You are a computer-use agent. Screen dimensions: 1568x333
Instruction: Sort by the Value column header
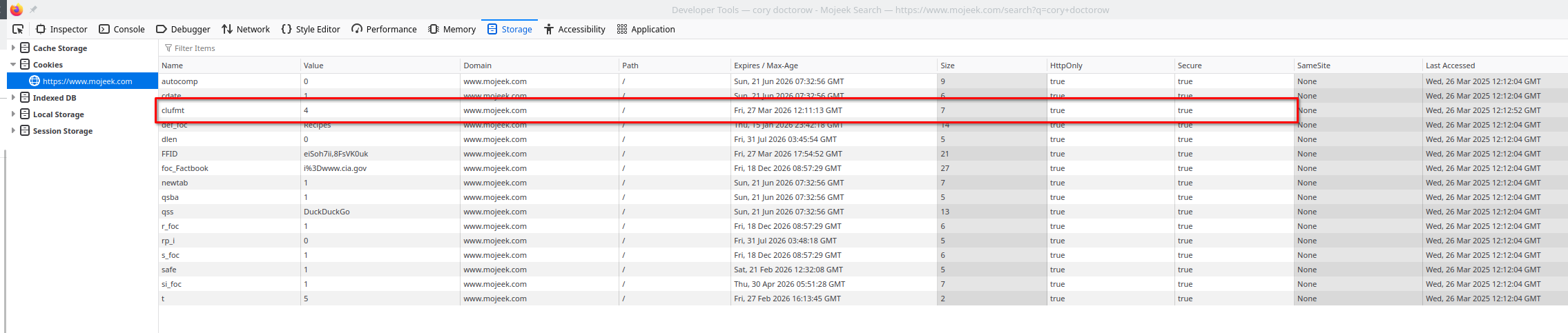[380, 65]
